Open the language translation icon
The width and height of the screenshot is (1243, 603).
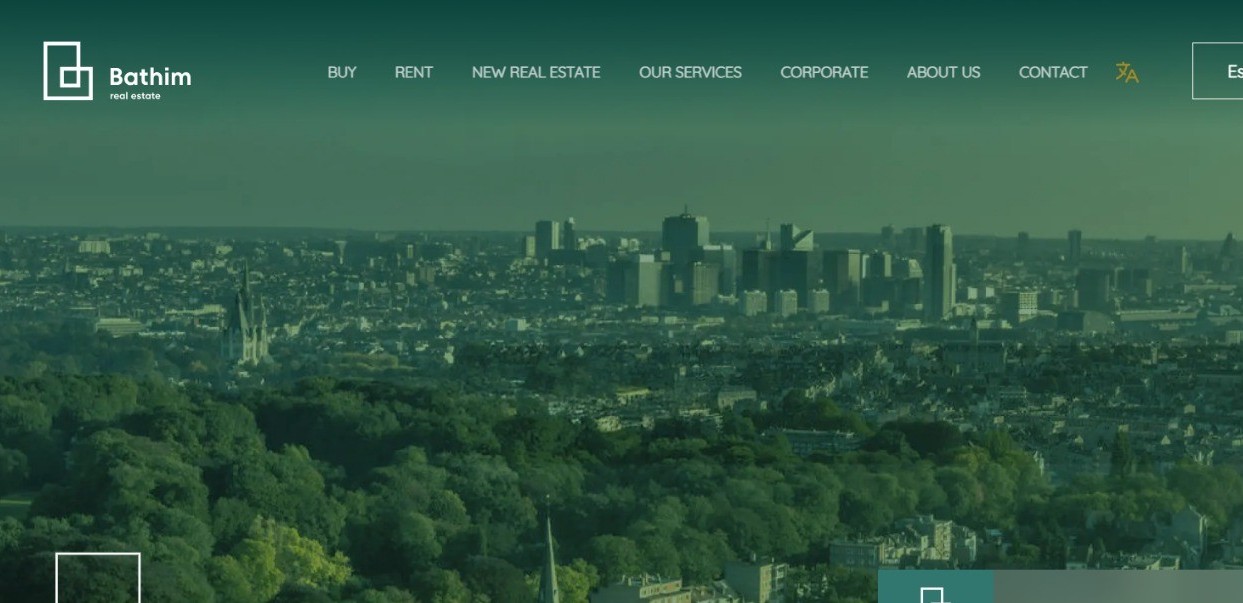pos(1127,72)
